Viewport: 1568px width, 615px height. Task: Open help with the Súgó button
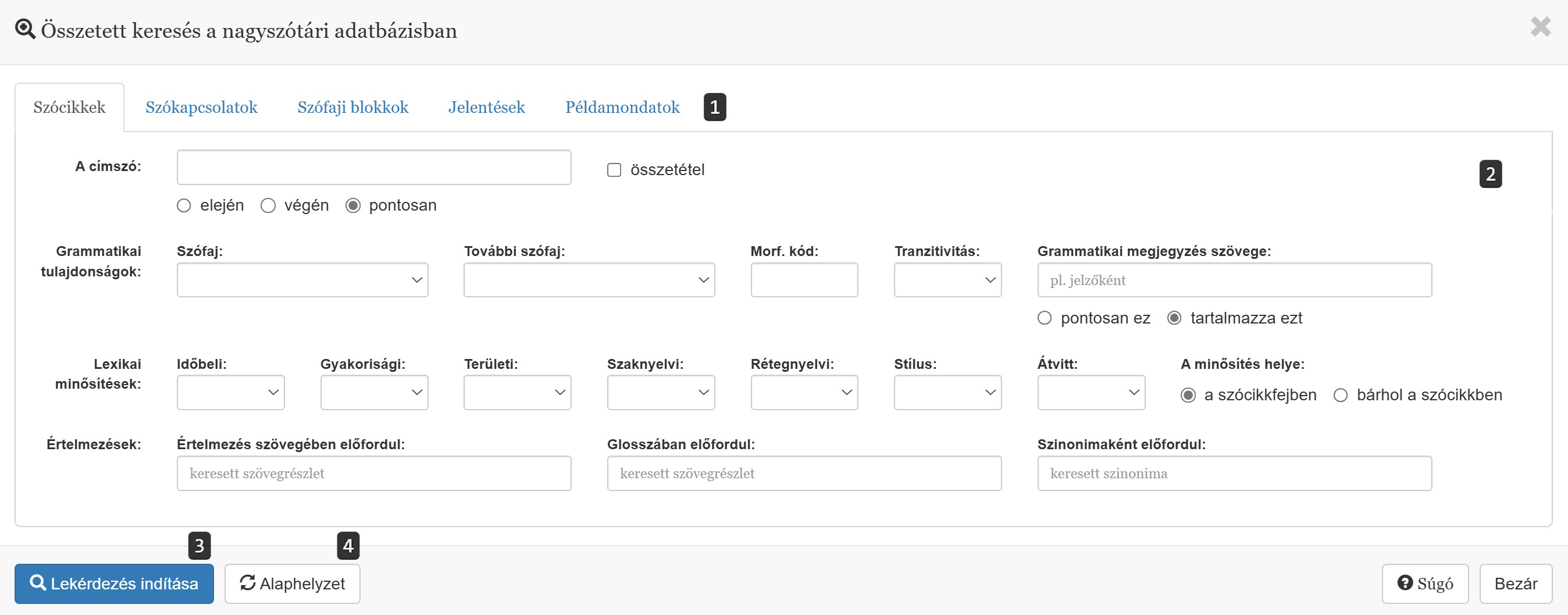click(1424, 584)
